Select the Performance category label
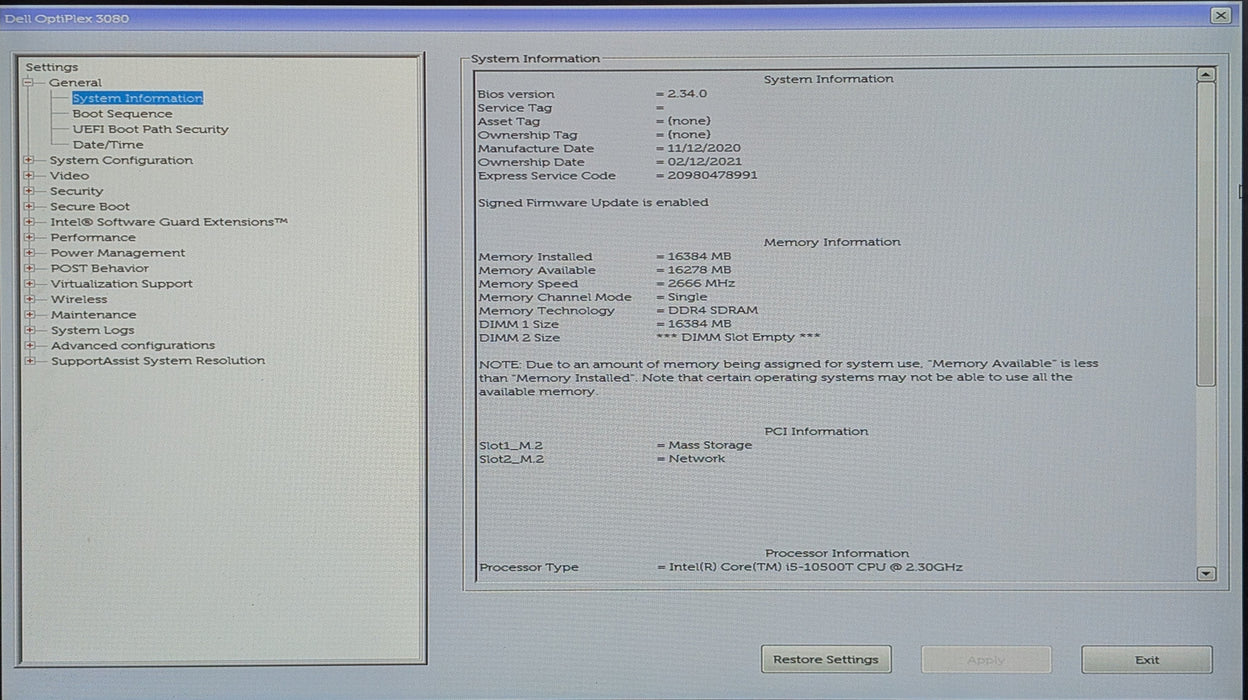This screenshot has width=1248, height=700. pos(93,238)
